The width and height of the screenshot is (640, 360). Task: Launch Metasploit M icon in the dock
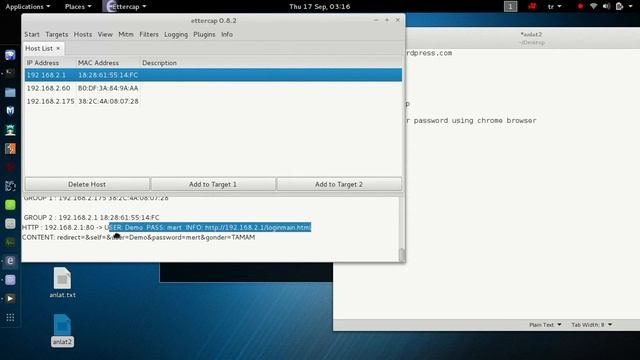point(10,111)
